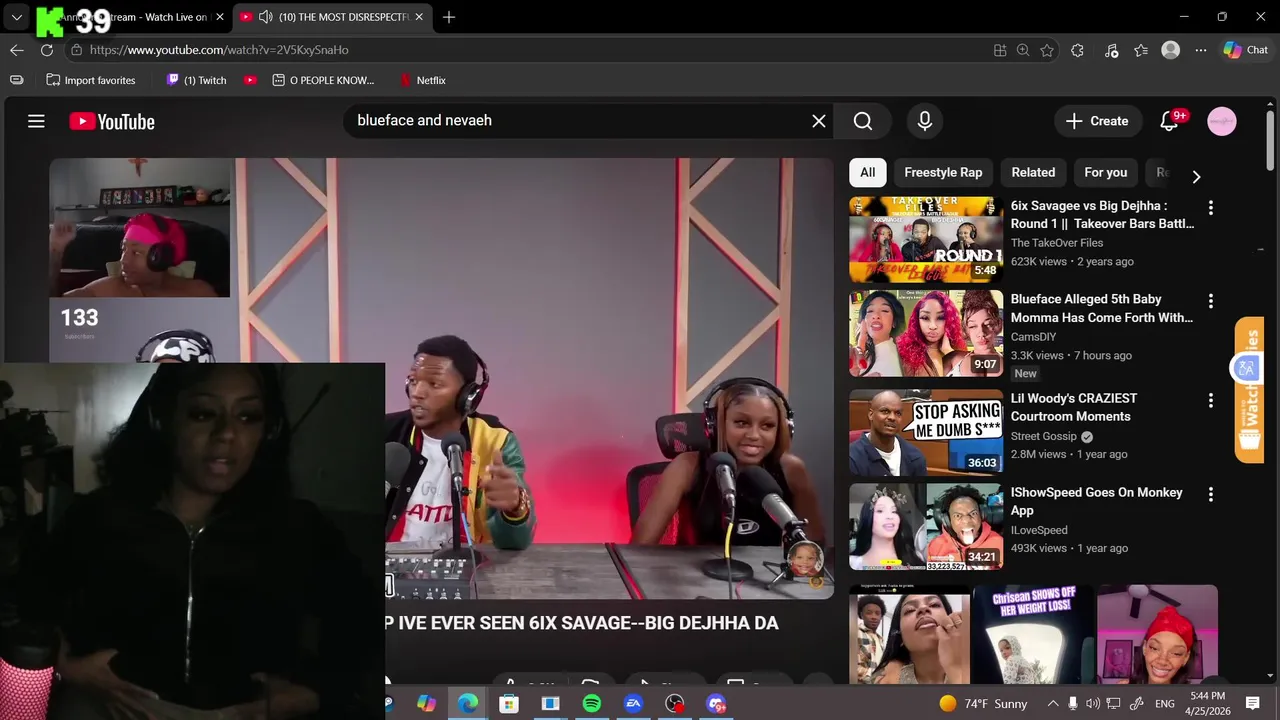Open the tab actions menu chevron
The width and height of the screenshot is (1280, 720).
(x=17, y=17)
